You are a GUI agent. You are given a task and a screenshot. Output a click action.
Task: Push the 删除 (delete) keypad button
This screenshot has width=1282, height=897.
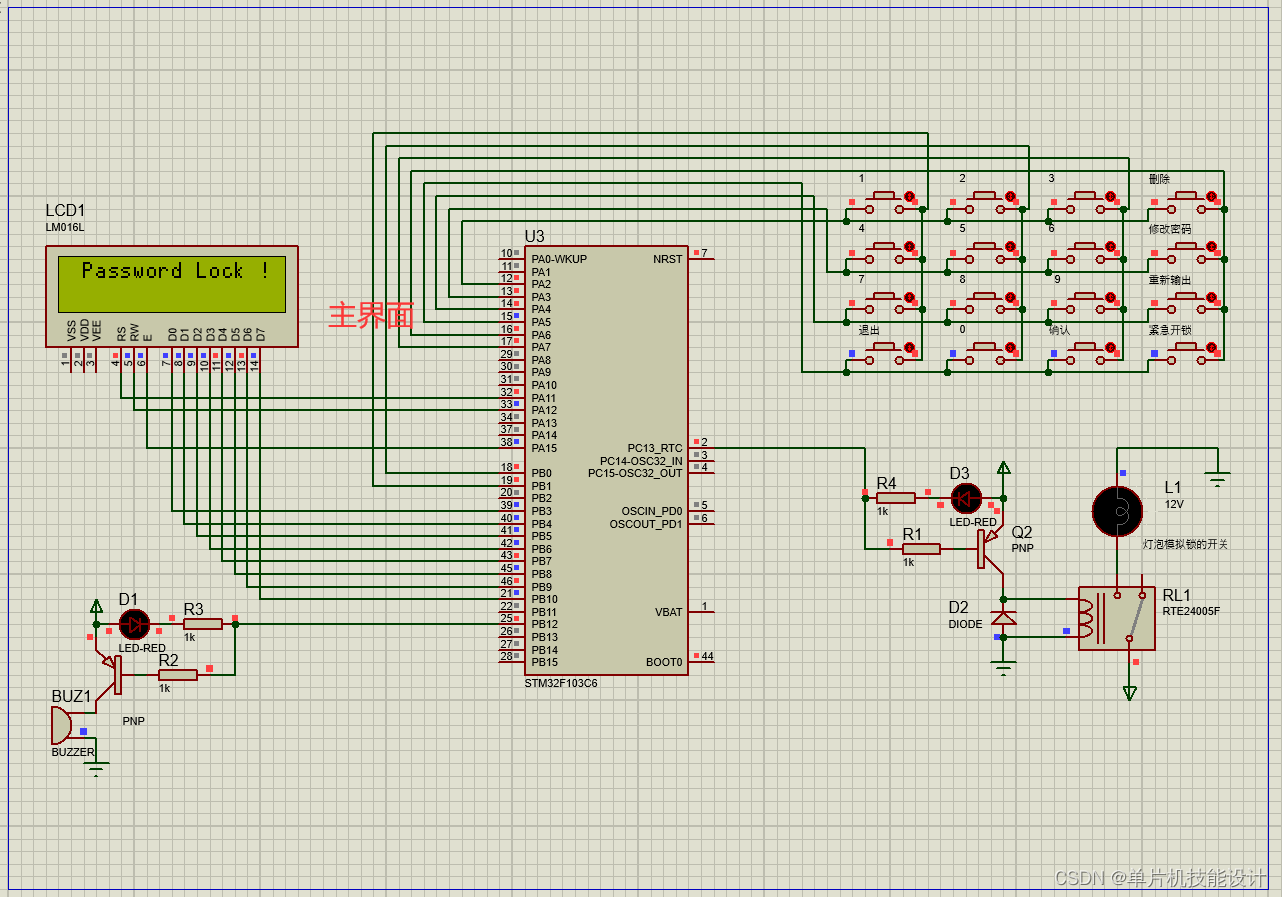[x=1185, y=201]
